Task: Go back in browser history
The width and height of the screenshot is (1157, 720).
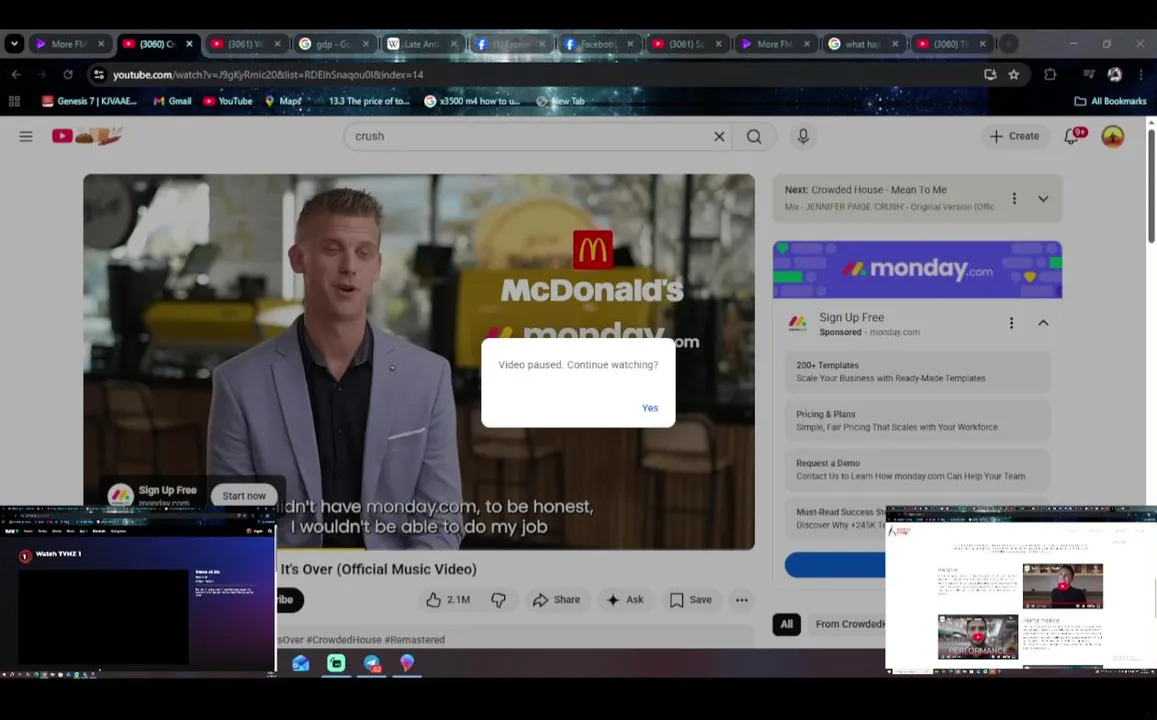Action: click(16, 75)
